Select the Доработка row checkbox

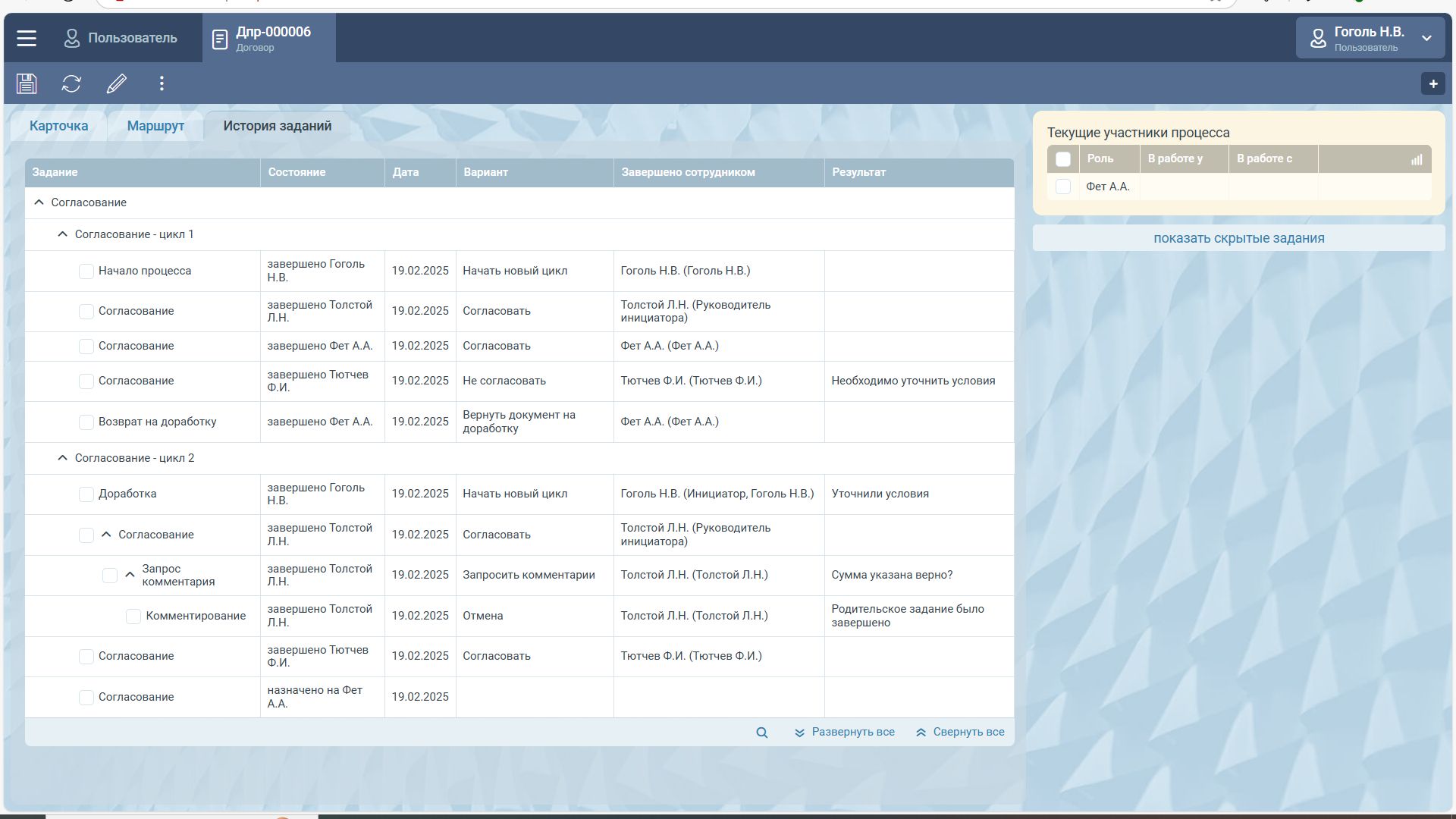click(86, 494)
